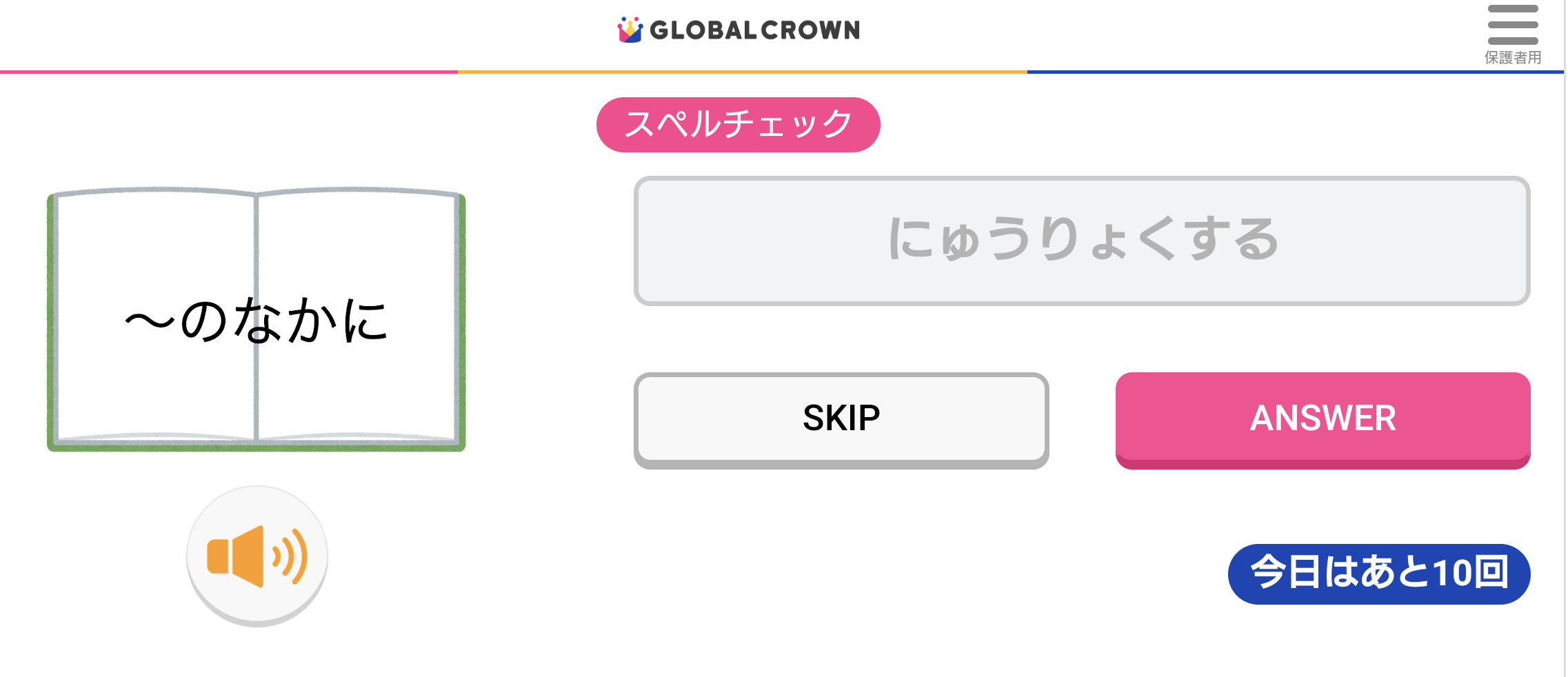Click the green bottom edge of book cover
The image size is (1568, 677).
pos(257,447)
